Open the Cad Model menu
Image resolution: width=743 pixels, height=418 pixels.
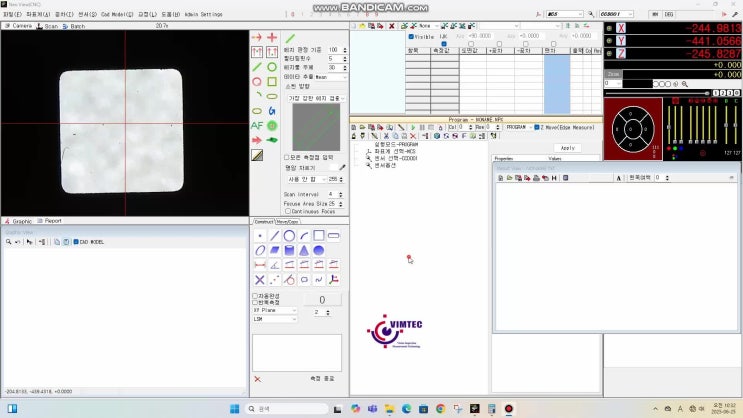click(117, 14)
